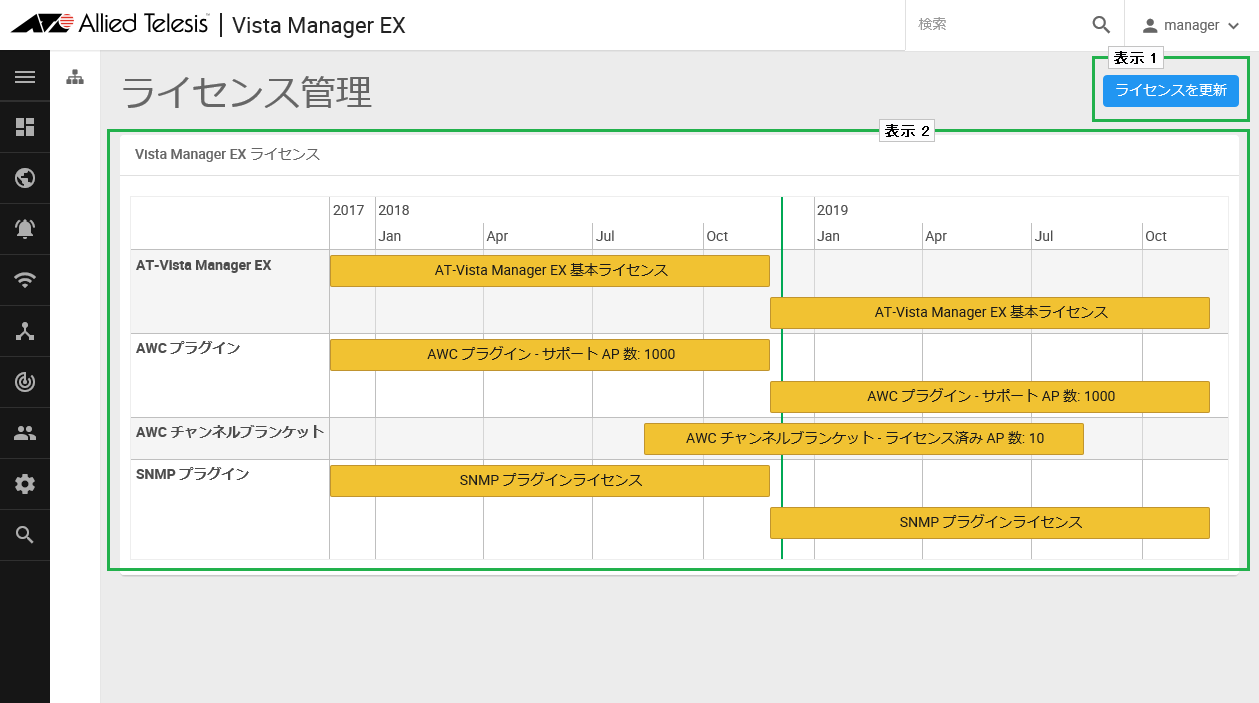Click the AWC プラグイン row label
This screenshot has width=1259, height=703.
coord(188,348)
